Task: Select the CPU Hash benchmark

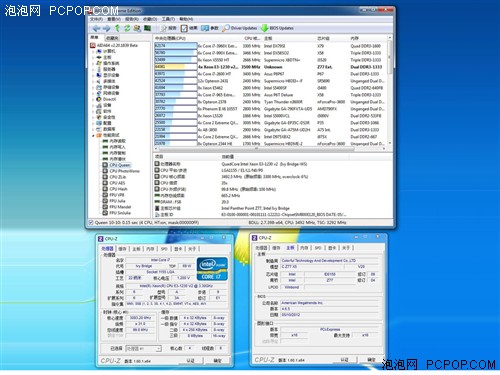Action: coord(115,189)
